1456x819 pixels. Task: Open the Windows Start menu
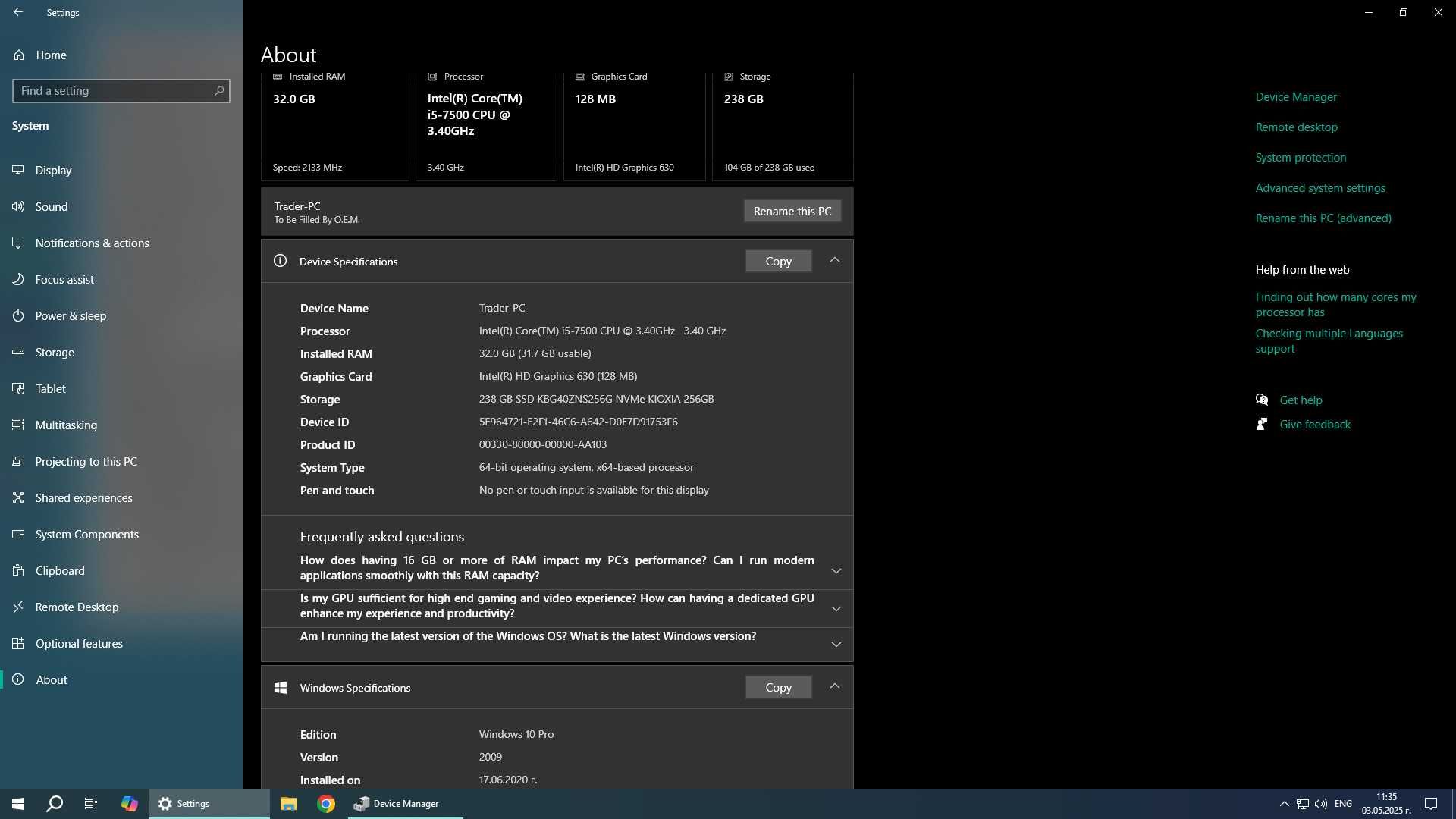[18, 804]
